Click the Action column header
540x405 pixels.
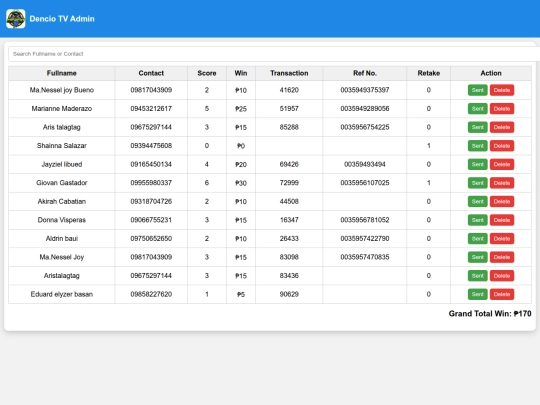pyautogui.click(x=491, y=73)
